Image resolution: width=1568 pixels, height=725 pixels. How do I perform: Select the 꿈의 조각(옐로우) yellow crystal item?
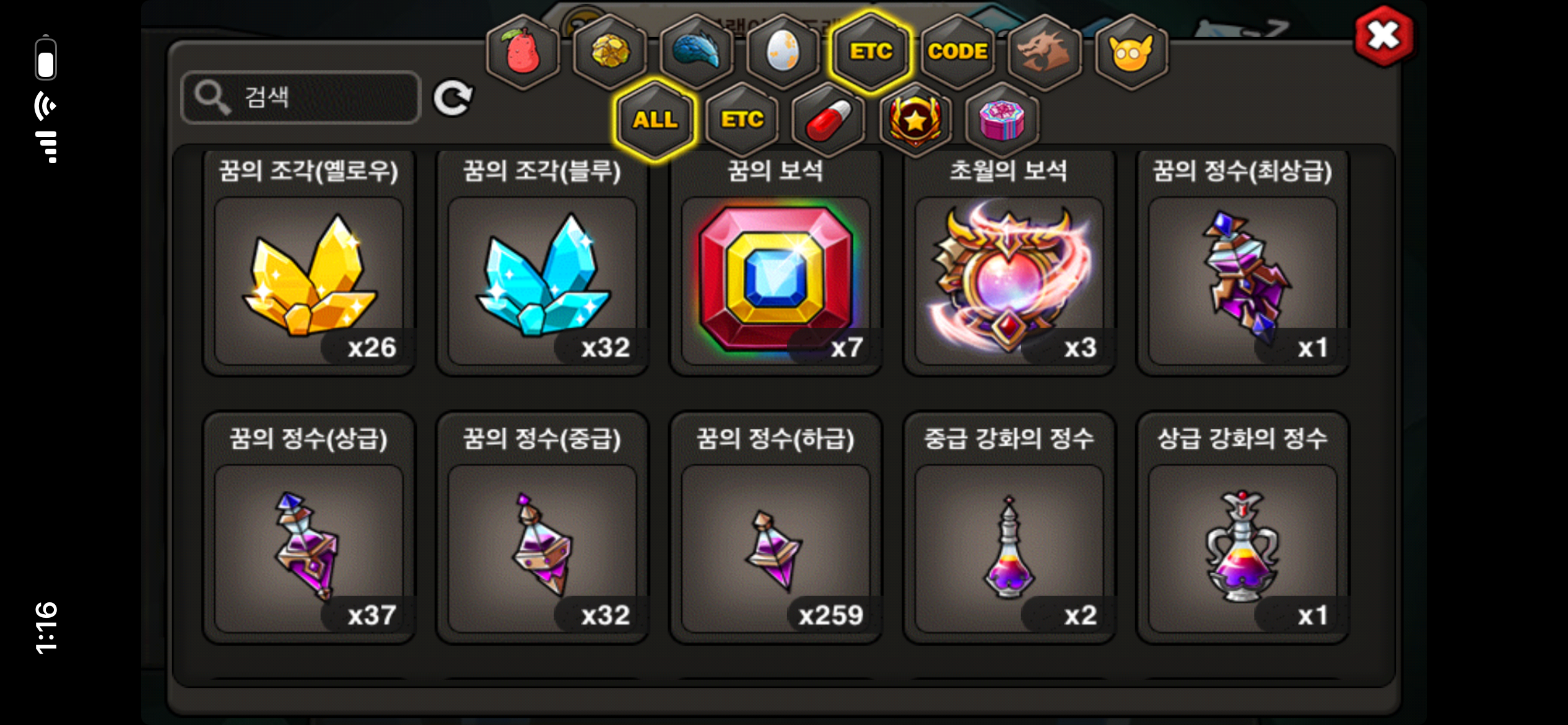tap(309, 263)
